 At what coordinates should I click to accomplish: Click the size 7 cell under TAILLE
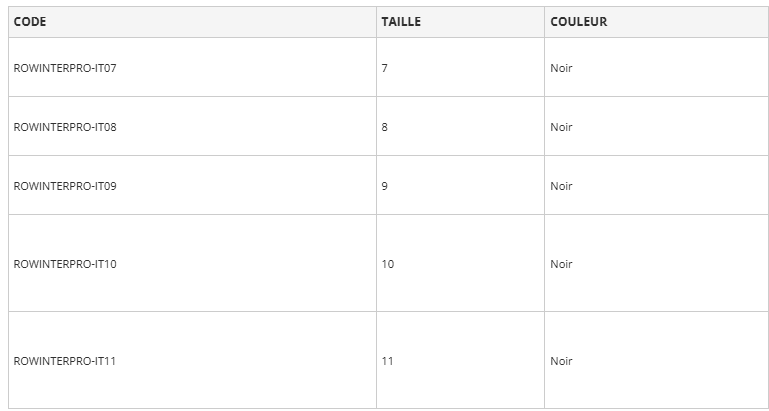tap(385, 68)
